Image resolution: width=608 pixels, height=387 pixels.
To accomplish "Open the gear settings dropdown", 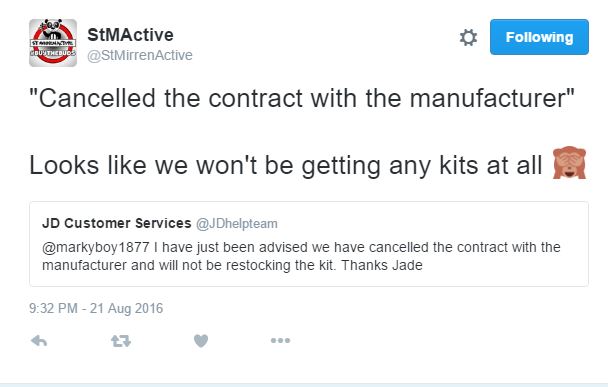I will [468, 38].
